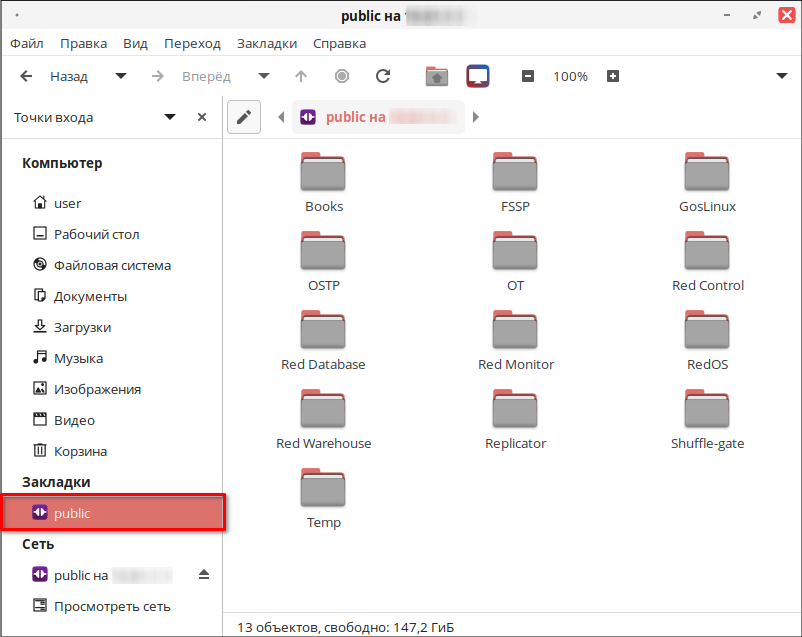Open Документы in sidebar
Screen dimensions: 802x637
point(112,296)
